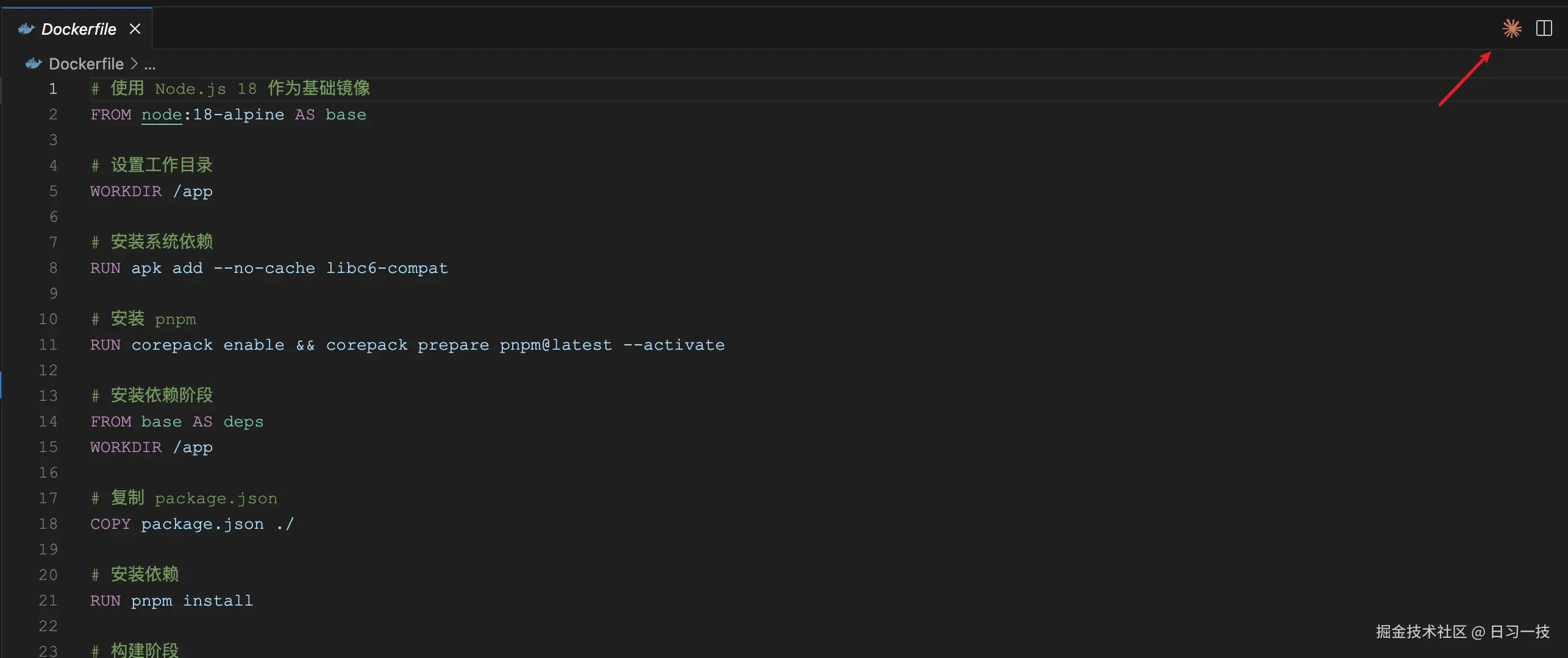Image resolution: width=1568 pixels, height=658 pixels.
Task: Select line 1 by clicking its line number
Action: click(x=52, y=89)
